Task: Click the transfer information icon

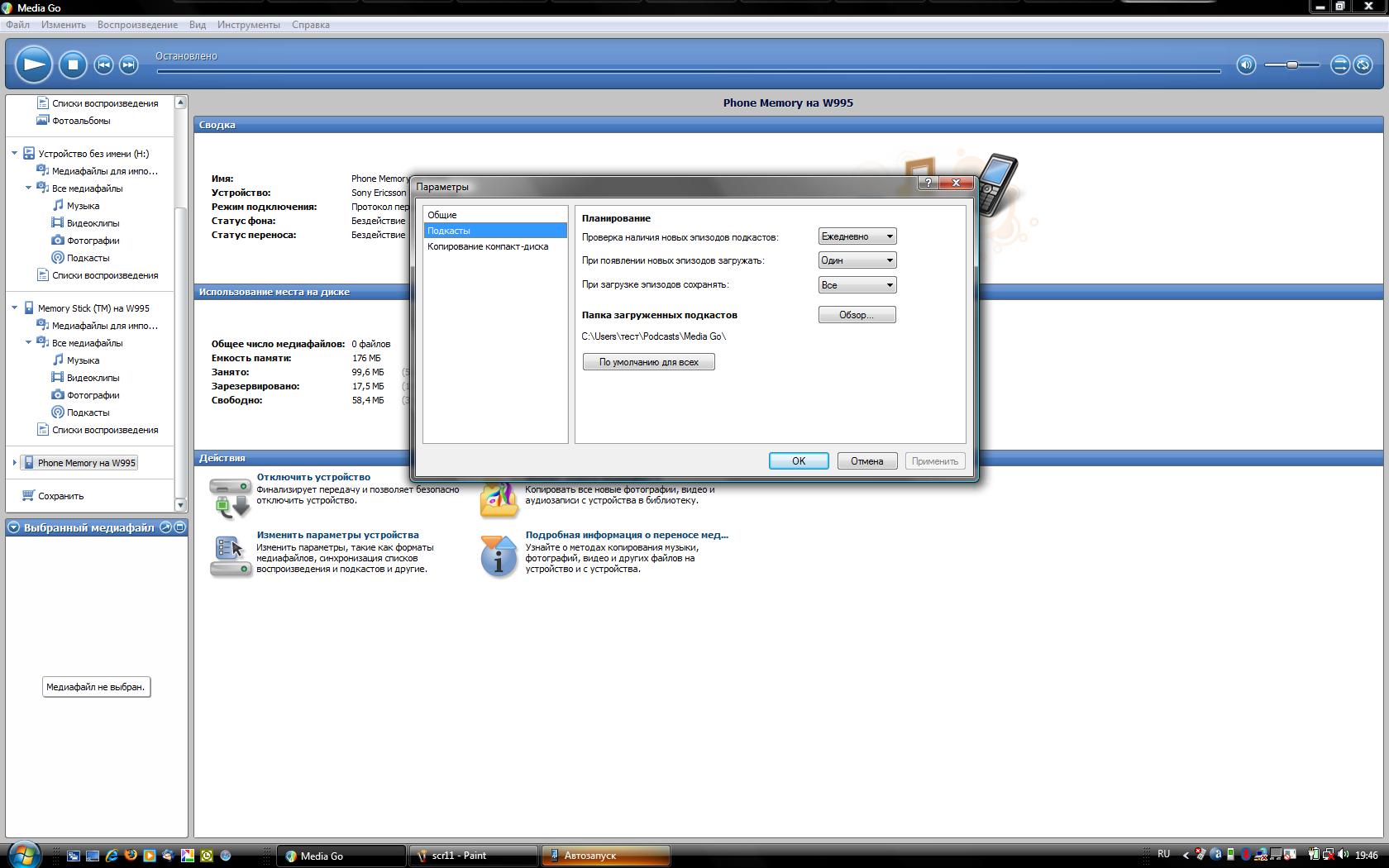Action: [499, 556]
